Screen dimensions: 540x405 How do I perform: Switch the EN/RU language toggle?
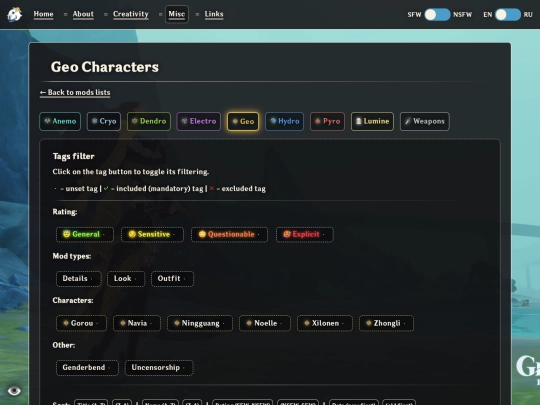[x=508, y=14]
